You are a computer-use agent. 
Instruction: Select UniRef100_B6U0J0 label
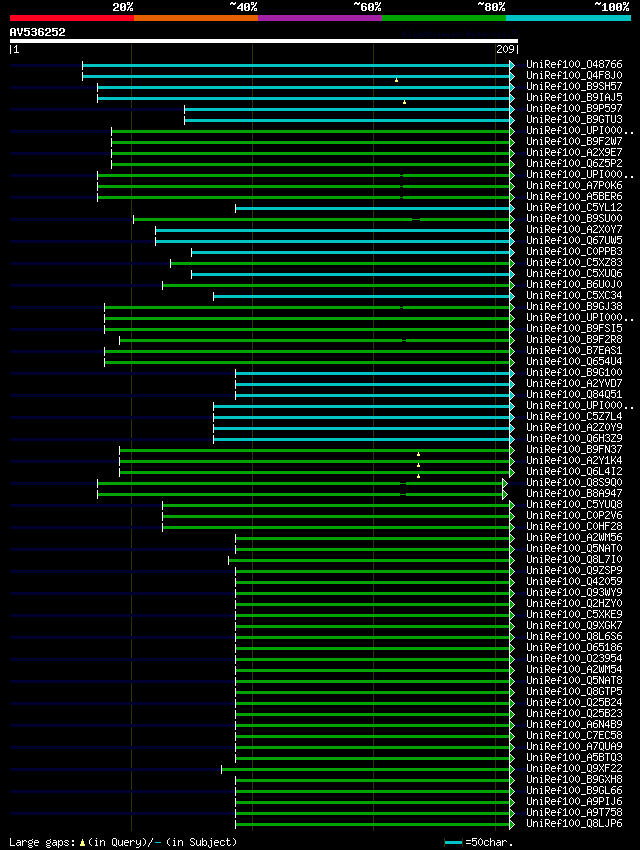click(574, 284)
